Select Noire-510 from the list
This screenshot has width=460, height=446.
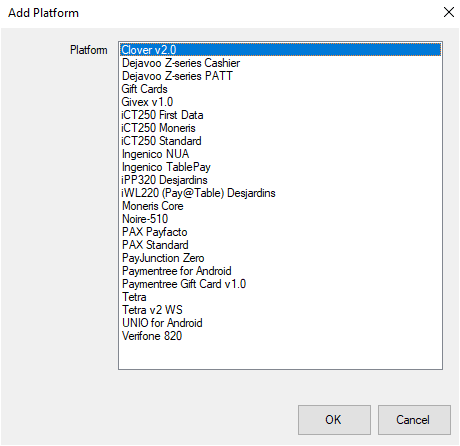pos(280,219)
